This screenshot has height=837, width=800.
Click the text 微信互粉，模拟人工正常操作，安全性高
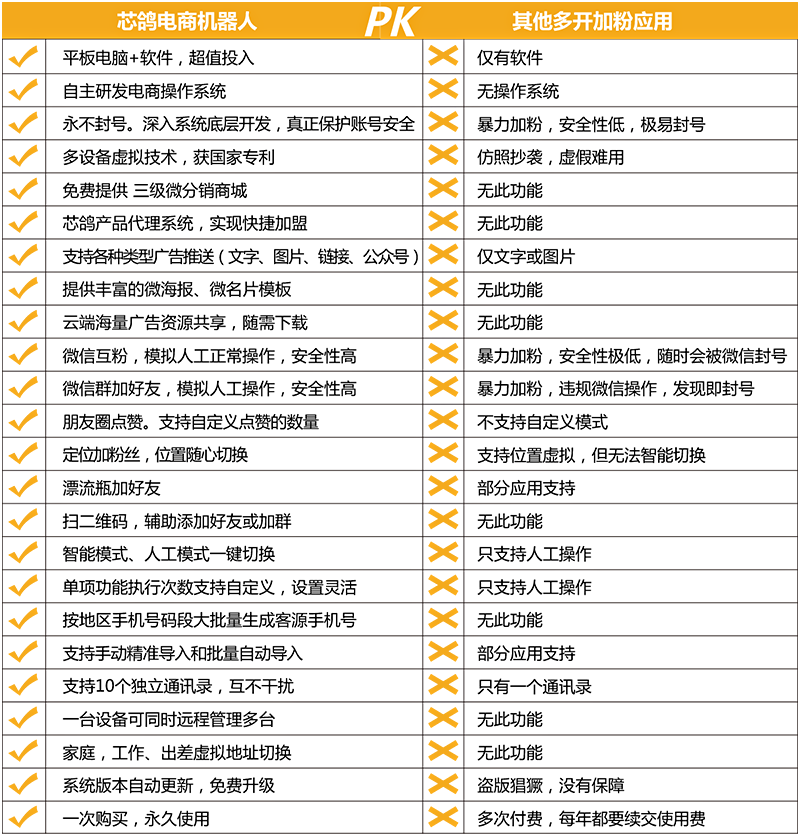[209, 356]
